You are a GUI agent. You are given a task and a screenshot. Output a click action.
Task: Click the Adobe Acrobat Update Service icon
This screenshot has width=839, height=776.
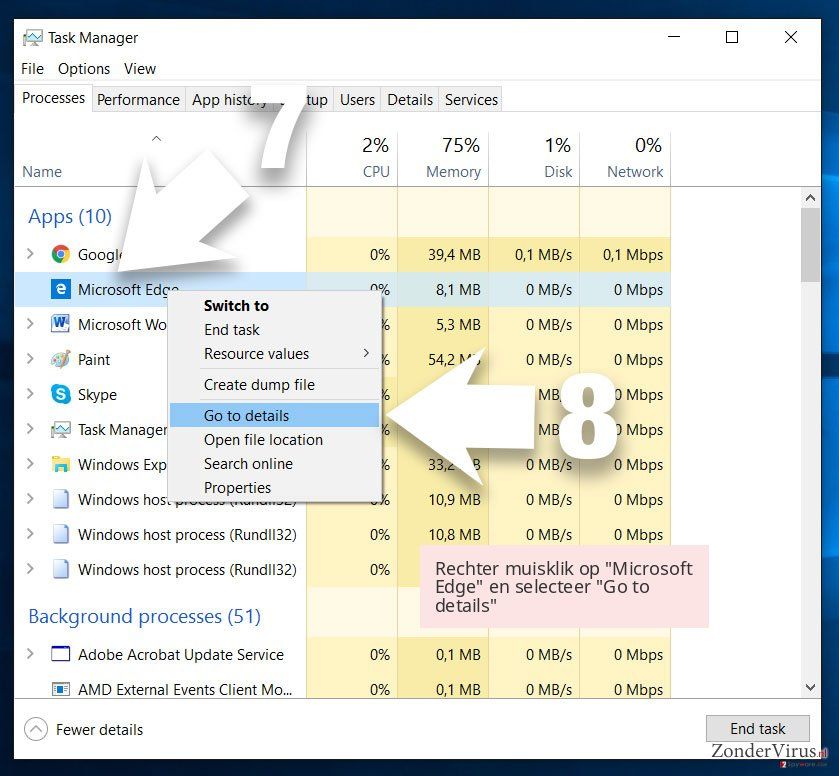pyautogui.click(x=60, y=654)
